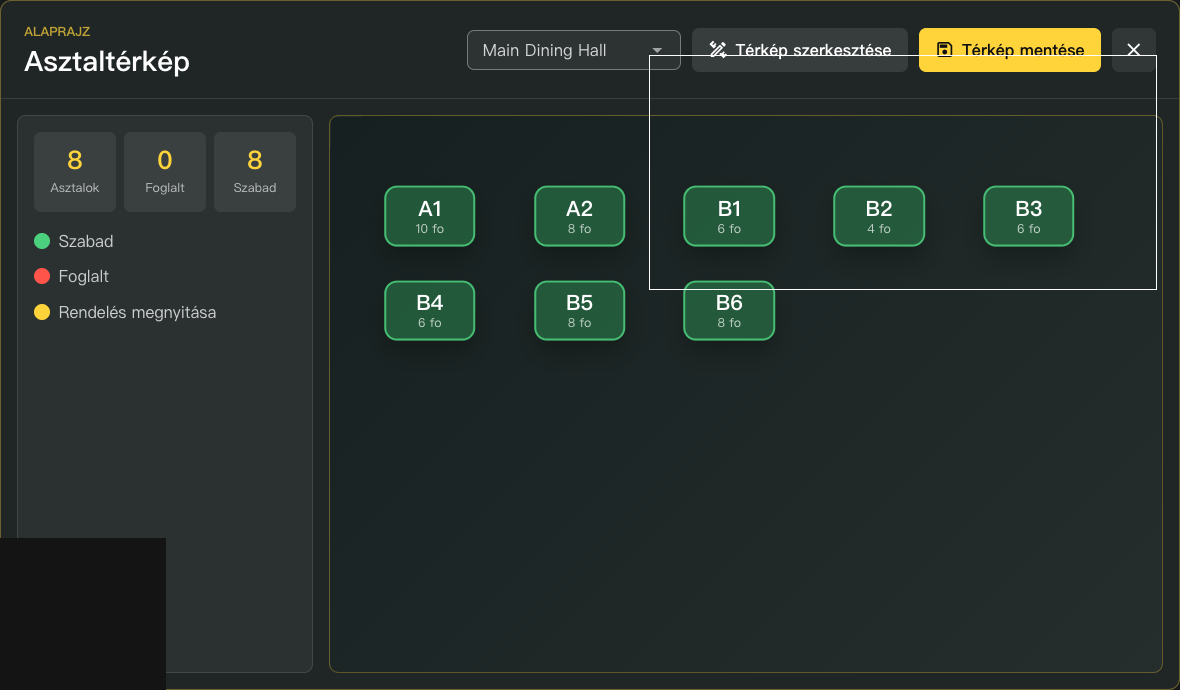Image resolution: width=1180 pixels, height=690 pixels.
Task: Open table B4 on the map
Action: (x=430, y=311)
